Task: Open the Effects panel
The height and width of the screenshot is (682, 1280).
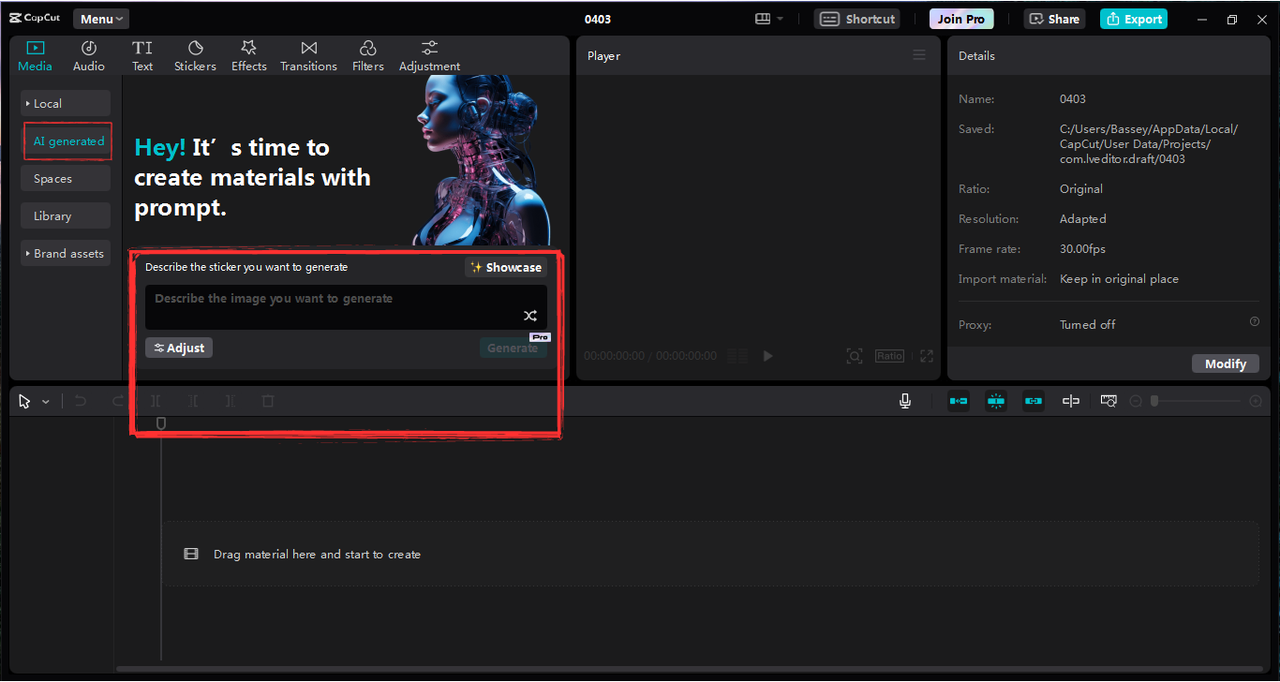Action: [x=248, y=55]
